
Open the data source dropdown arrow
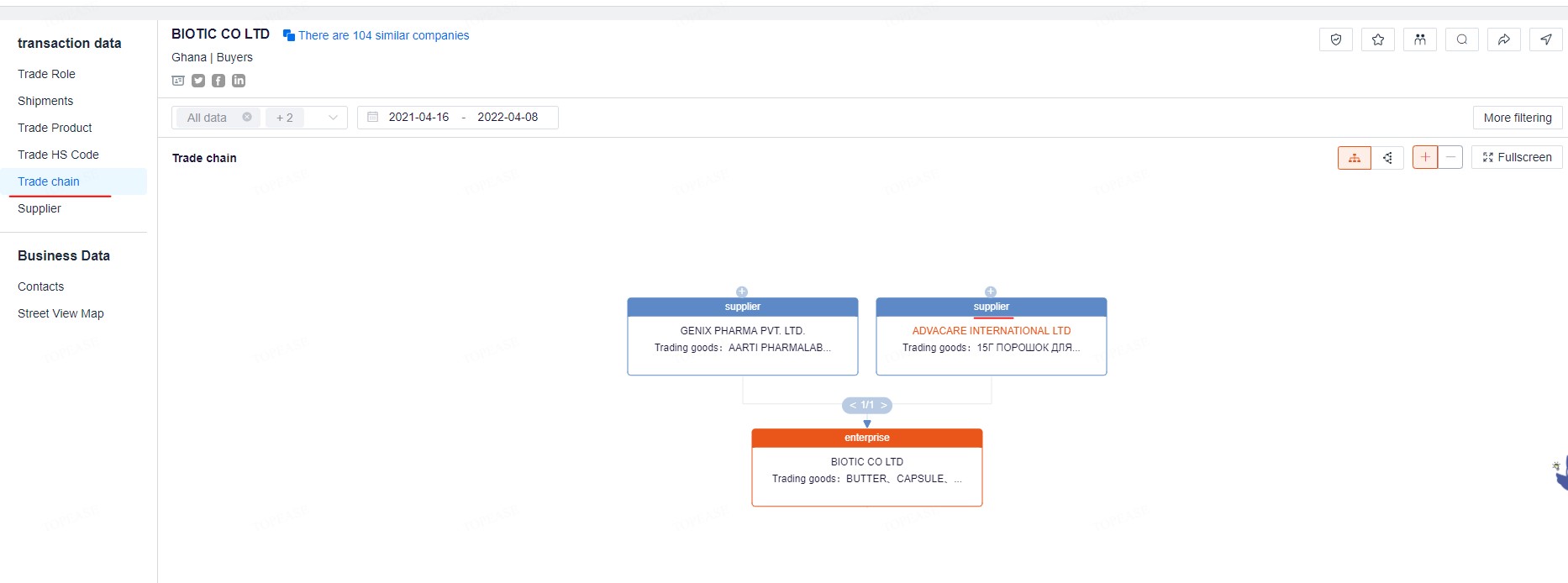[x=333, y=118]
